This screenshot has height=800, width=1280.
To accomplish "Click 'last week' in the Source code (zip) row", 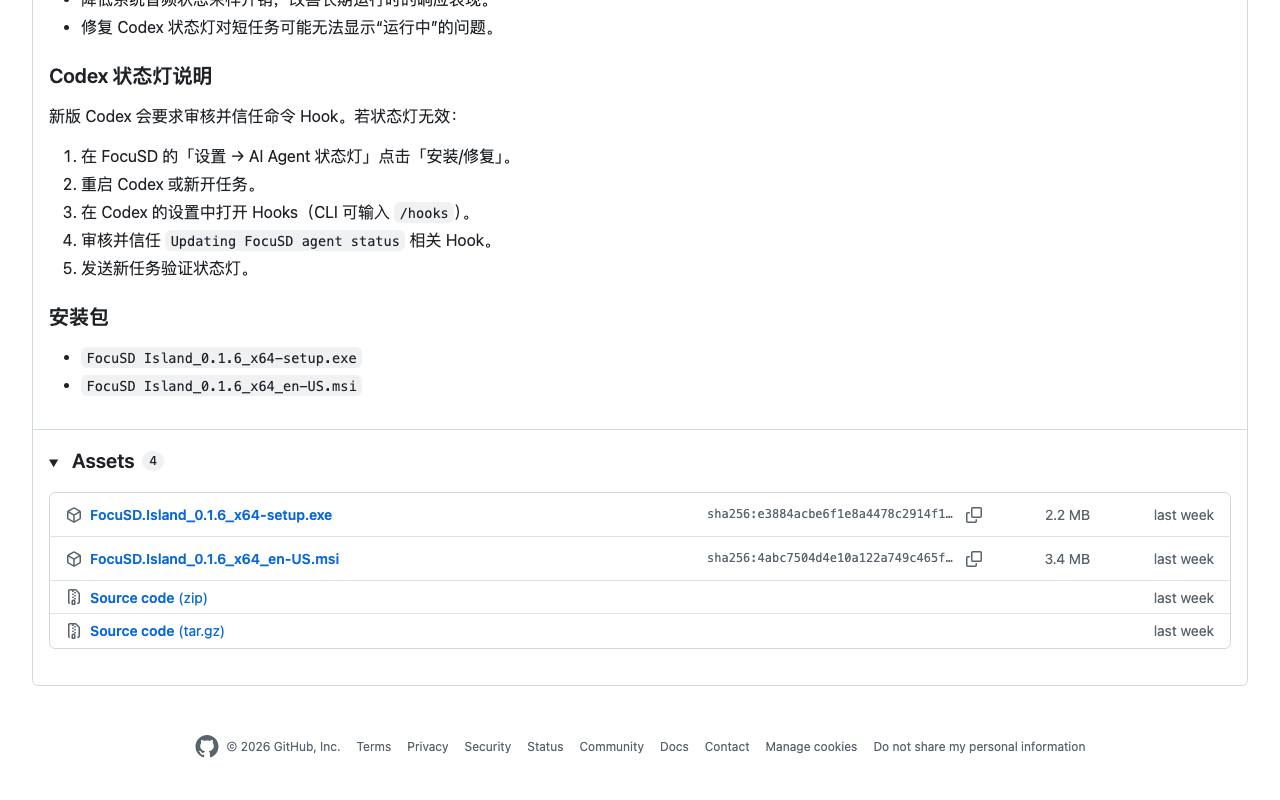I will pyautogui.click(x=1184, y=598).
